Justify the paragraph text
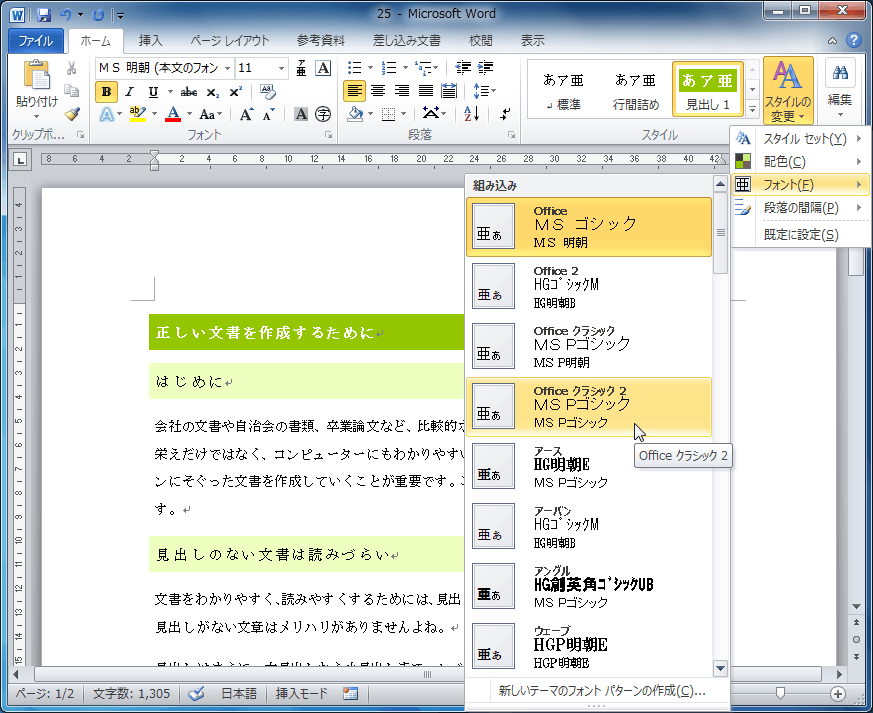 coord(425,91)
